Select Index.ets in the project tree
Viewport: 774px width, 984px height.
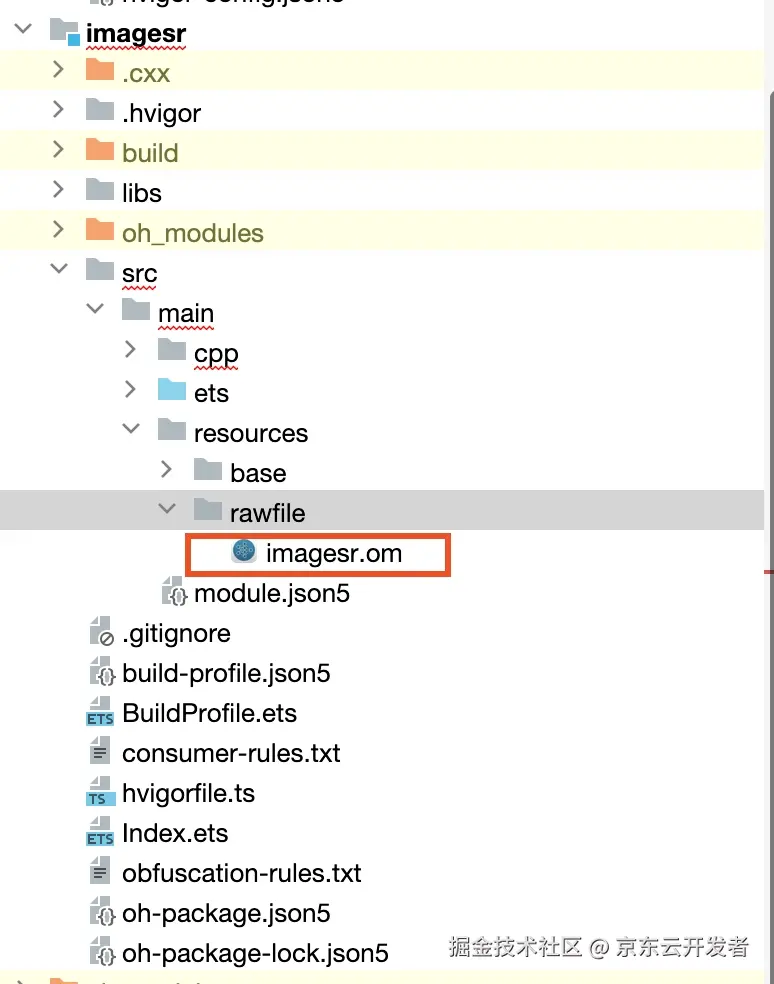click(175, 833)
